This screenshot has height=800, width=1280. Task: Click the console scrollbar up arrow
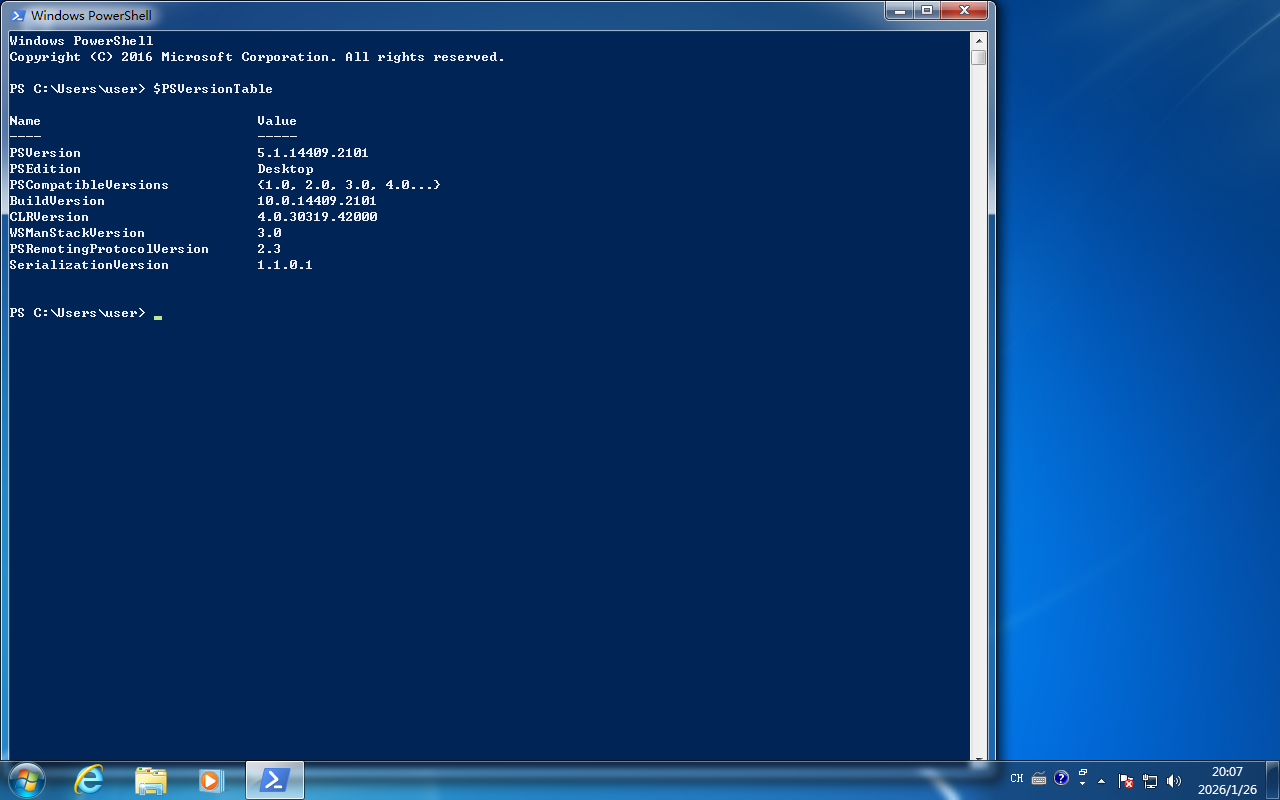[x=978, y=40]
